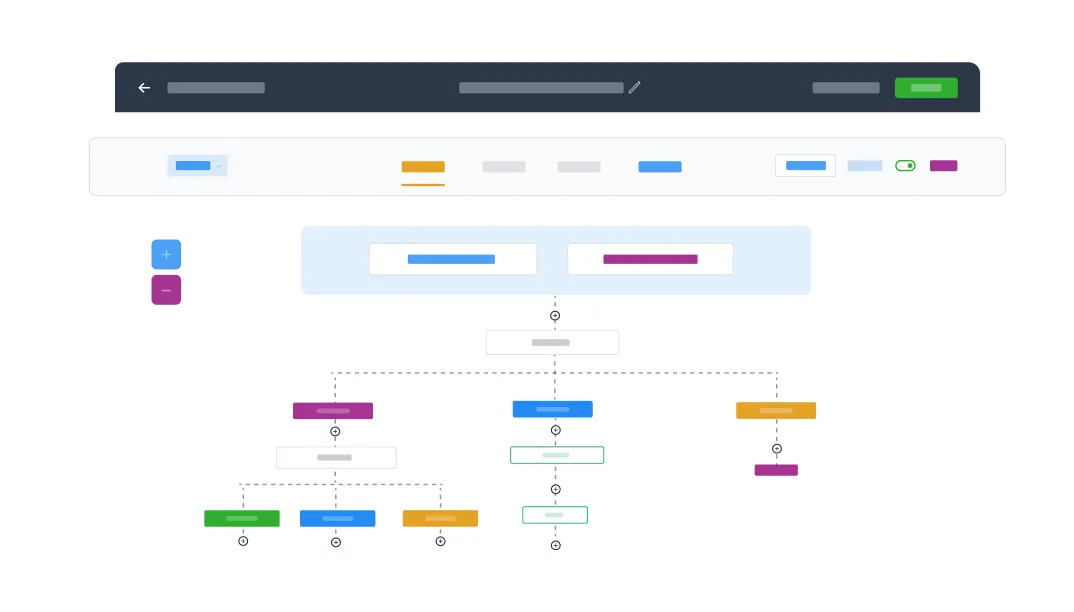Select the gray node below the trigger box
The height and width of the screenshot is (612, 1074).
[552, 343]
